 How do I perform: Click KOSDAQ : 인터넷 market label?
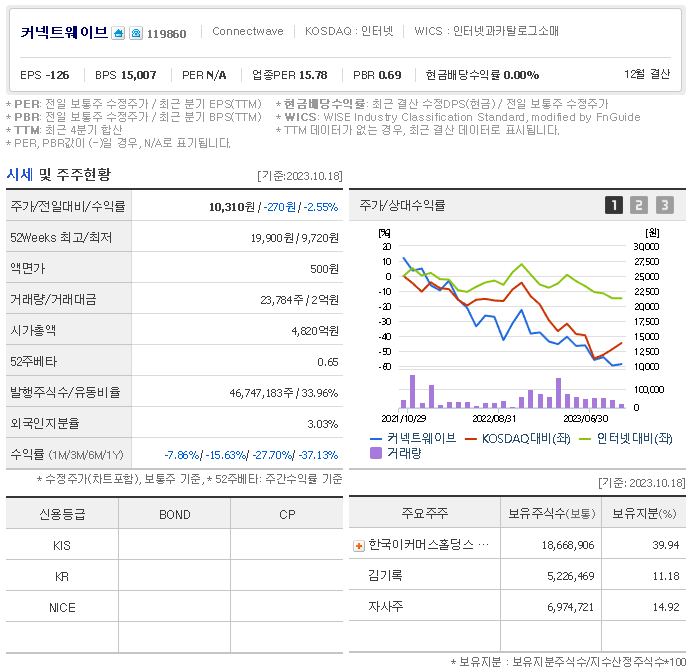point(349,31)
